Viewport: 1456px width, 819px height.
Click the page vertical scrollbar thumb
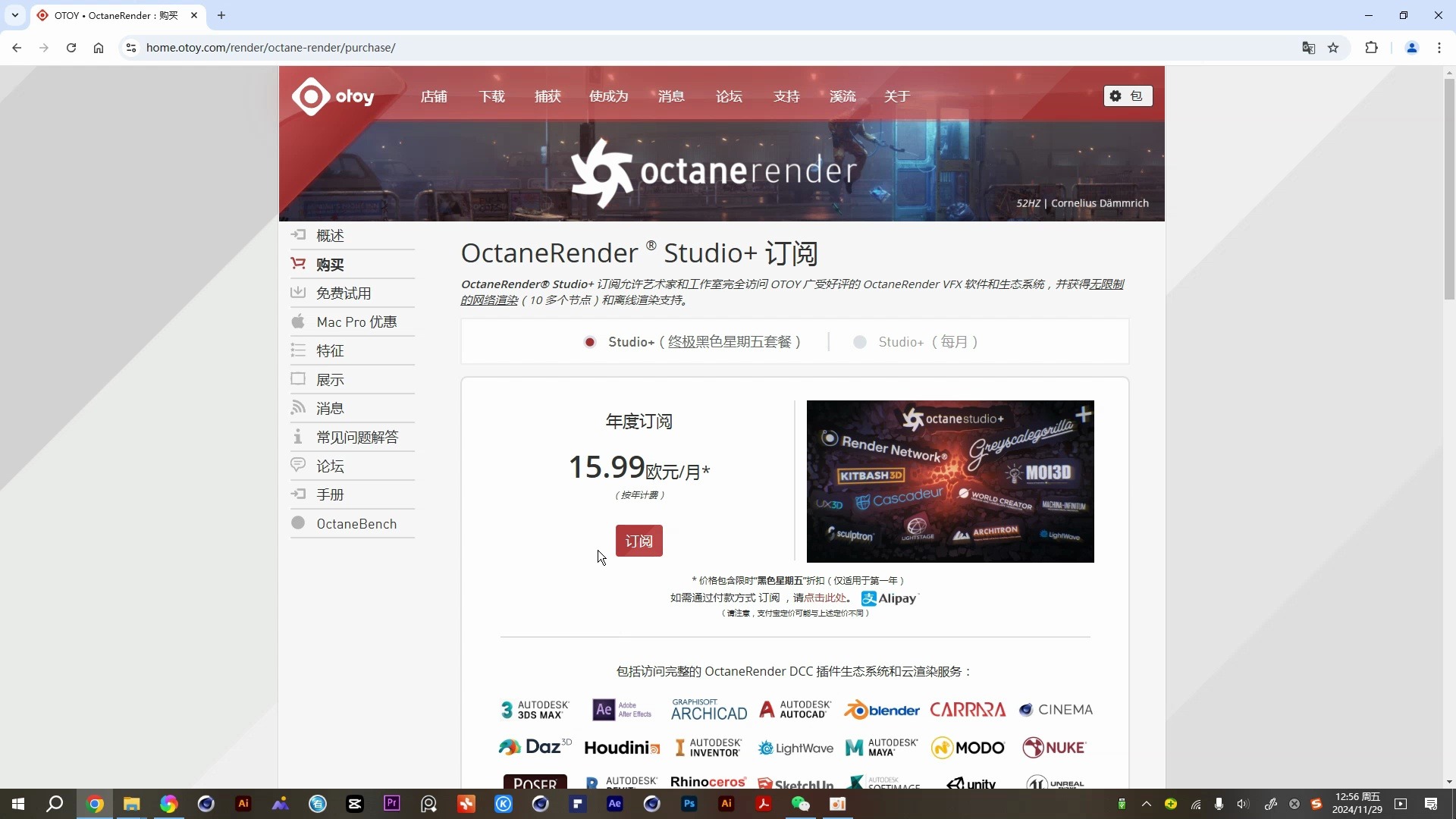(x=1449, y=188)
